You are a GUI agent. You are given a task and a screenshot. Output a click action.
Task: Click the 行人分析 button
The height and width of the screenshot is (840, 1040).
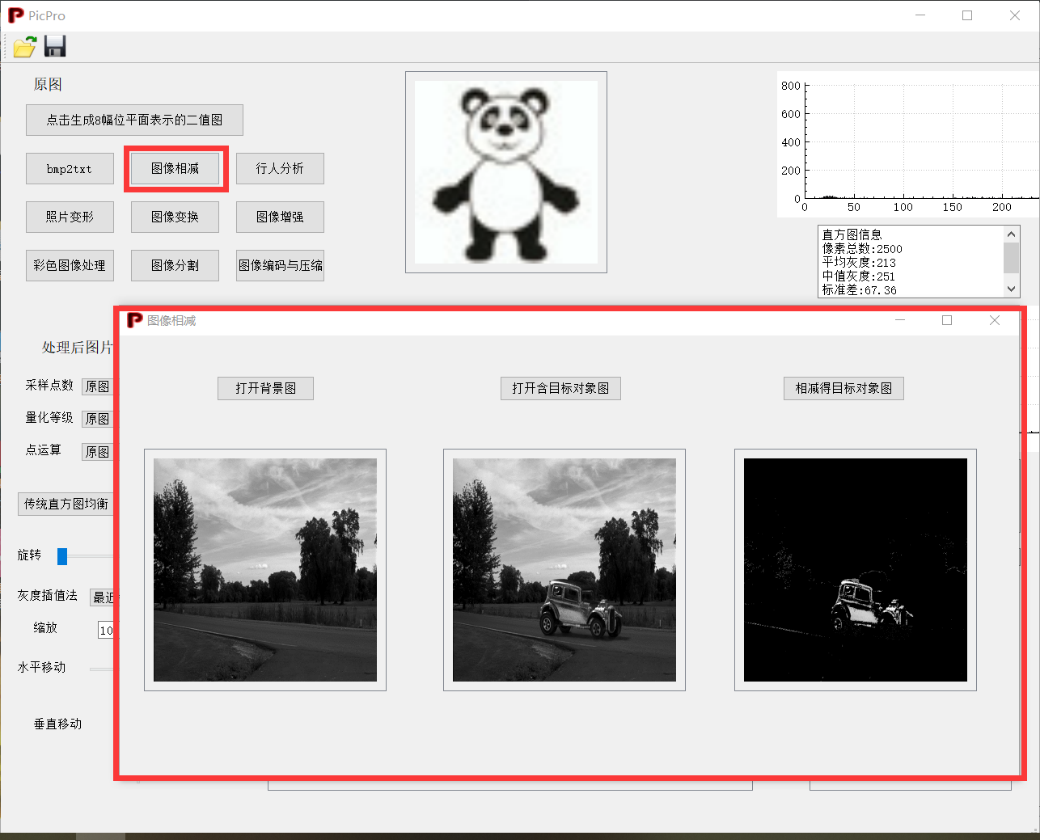[x=280, y=169]
